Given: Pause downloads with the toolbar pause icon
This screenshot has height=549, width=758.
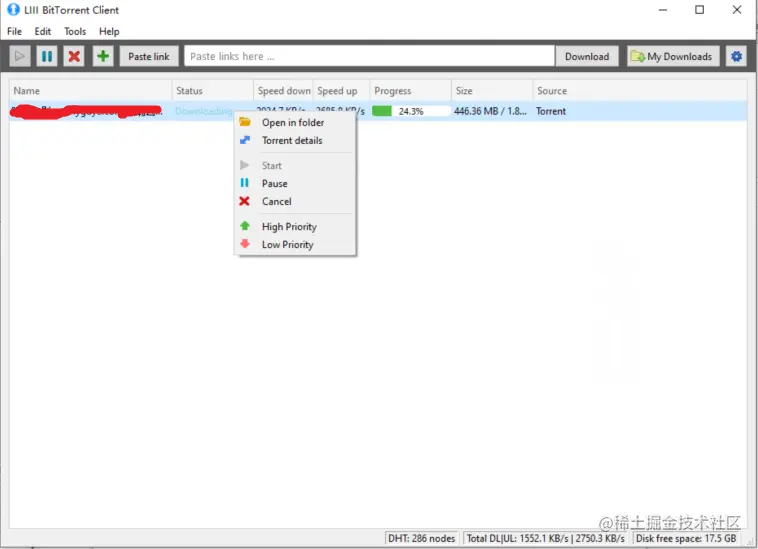Looking at the screenshot, I should click(x=47, y=57).
